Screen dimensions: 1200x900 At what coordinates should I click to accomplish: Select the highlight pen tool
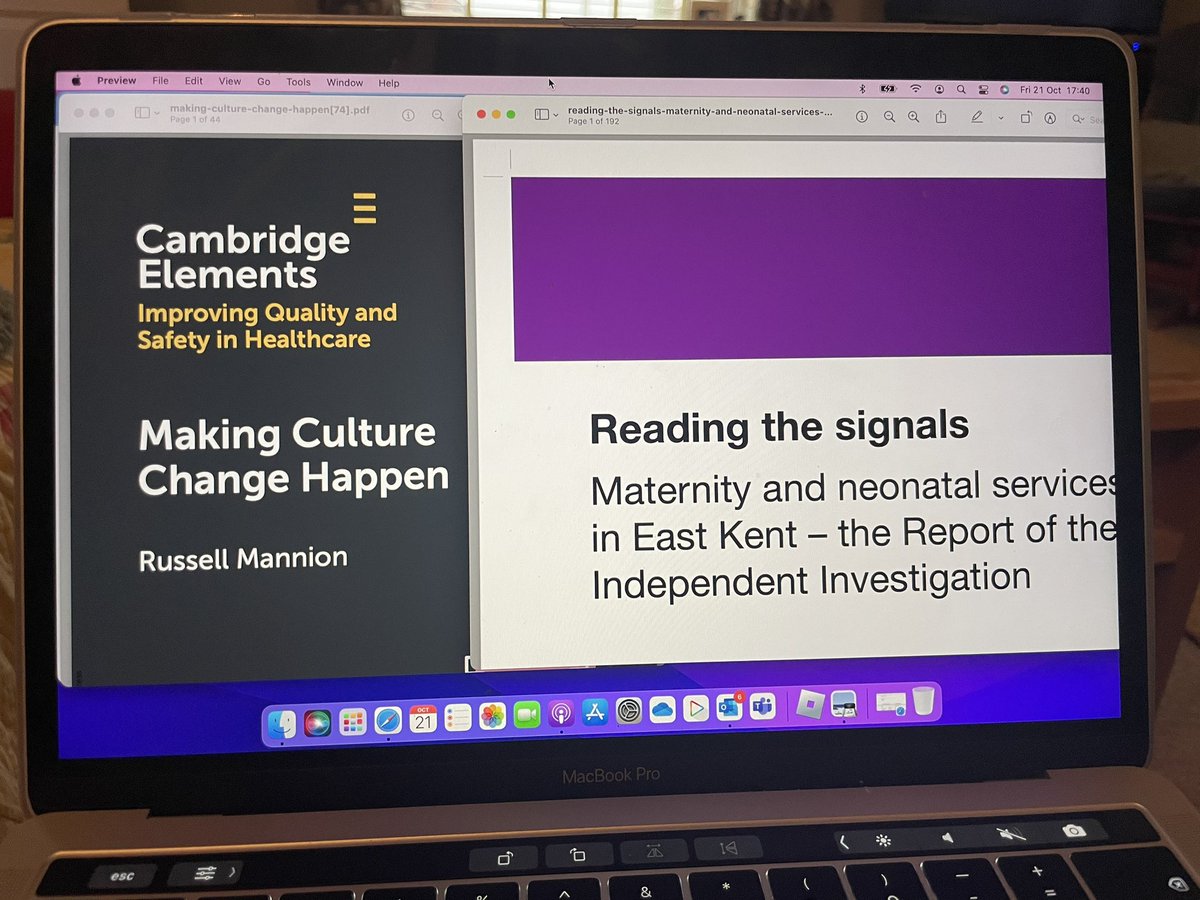point(977,117)
